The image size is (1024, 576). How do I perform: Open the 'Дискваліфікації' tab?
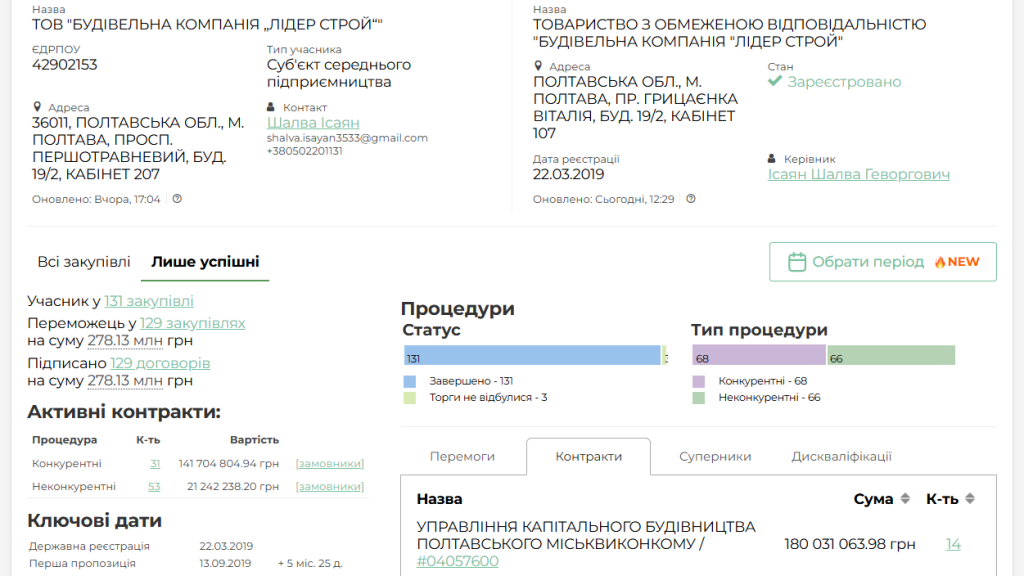[841, 456]
